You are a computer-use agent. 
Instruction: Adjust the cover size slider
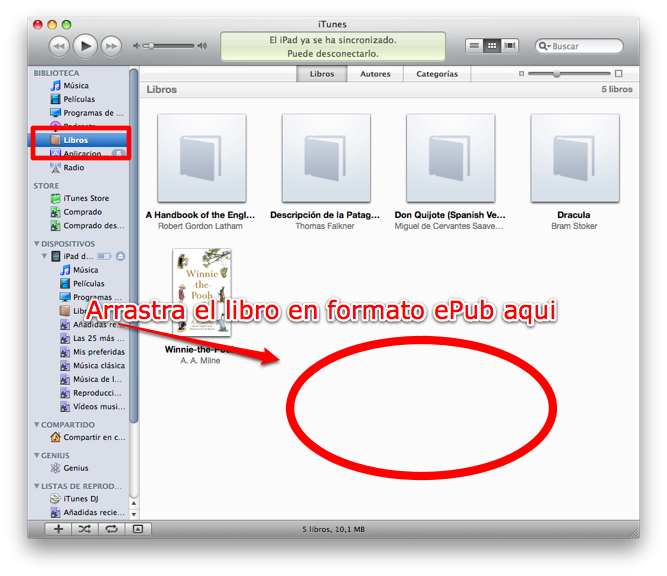pos(556,74)
